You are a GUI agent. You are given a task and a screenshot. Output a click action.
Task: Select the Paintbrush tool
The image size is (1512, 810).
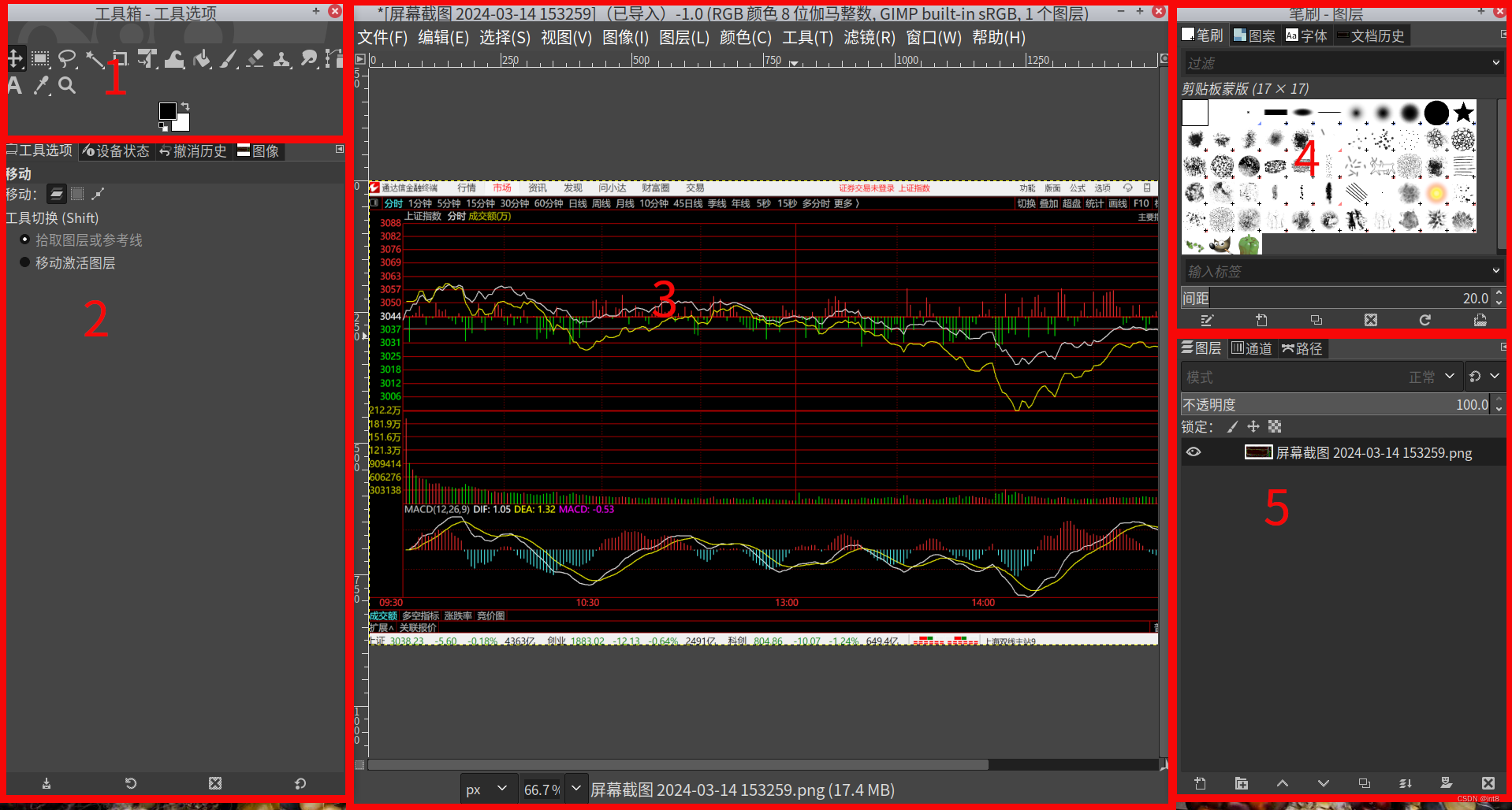[x=229, y=58]
